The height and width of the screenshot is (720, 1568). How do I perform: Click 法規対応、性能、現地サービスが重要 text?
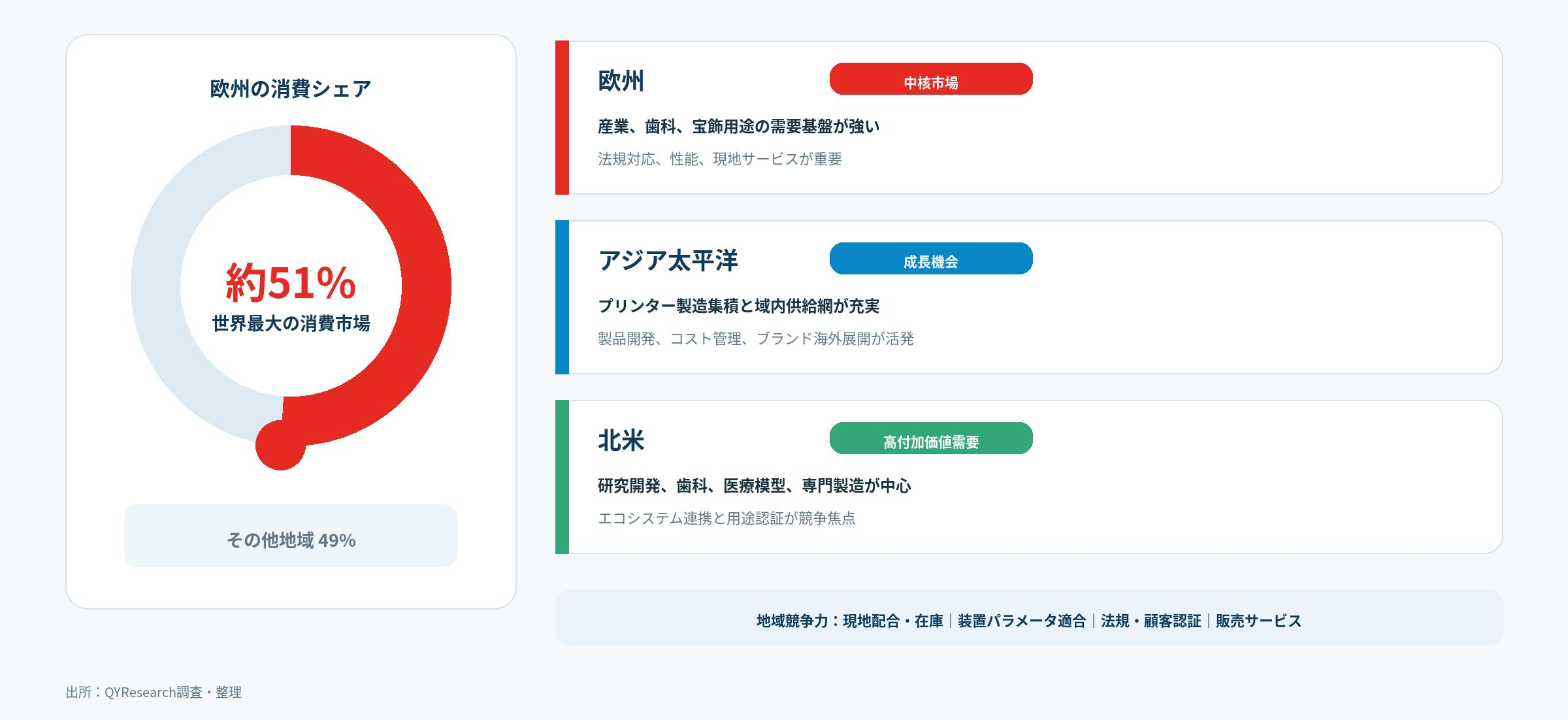720,159
